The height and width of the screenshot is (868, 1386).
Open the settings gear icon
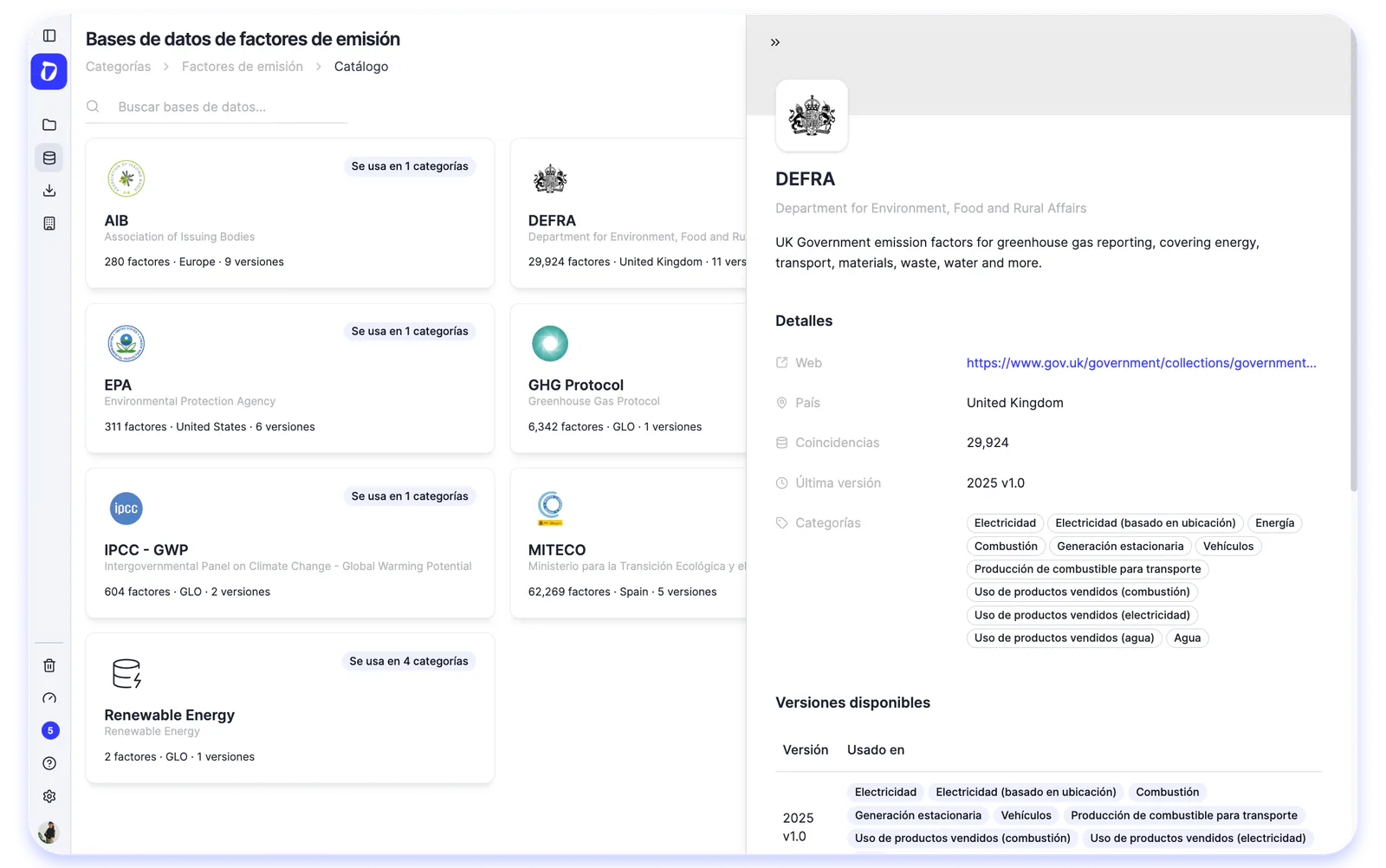(x=49, y=796)
